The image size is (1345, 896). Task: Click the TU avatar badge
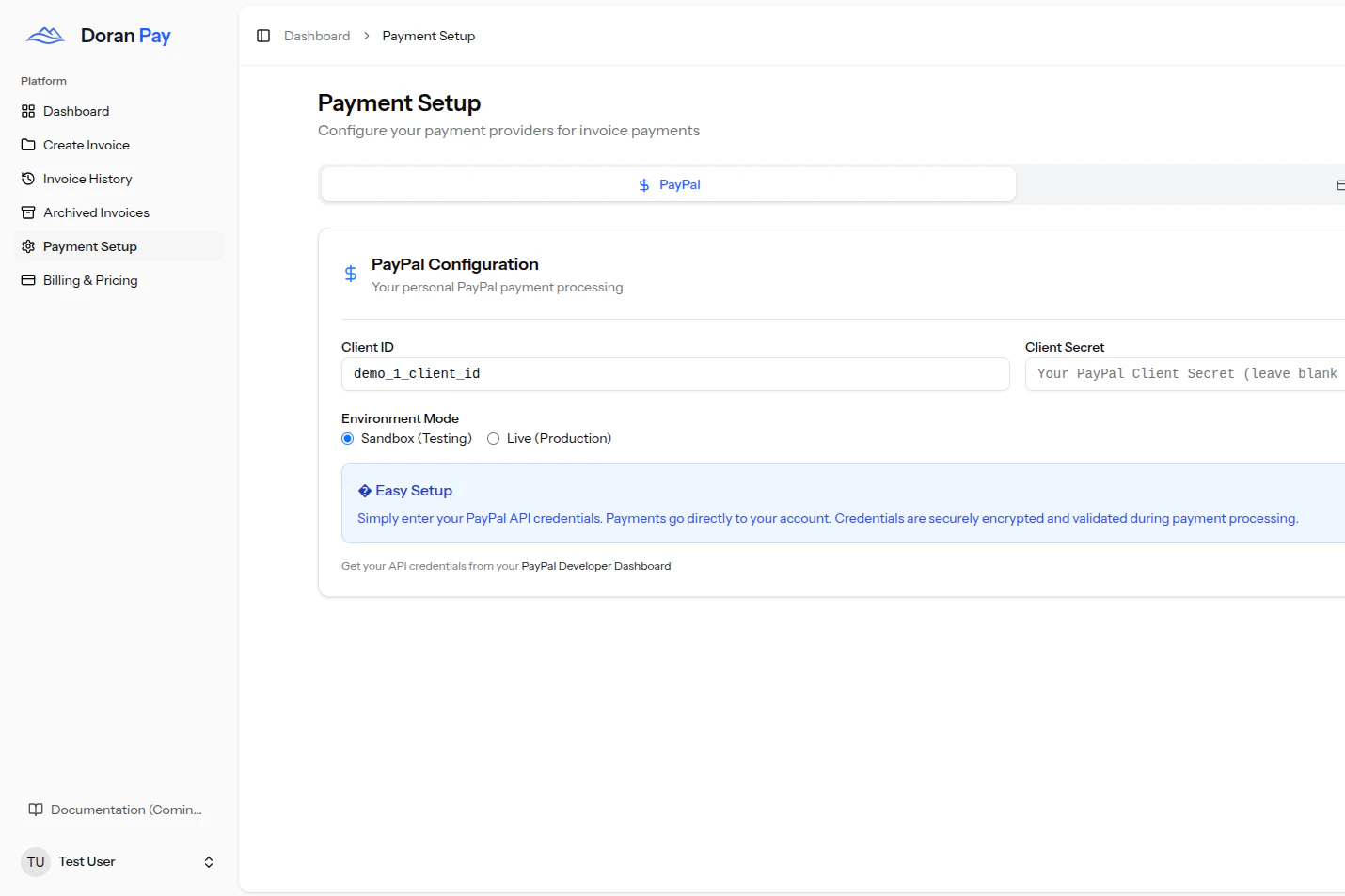click(35, 861)
